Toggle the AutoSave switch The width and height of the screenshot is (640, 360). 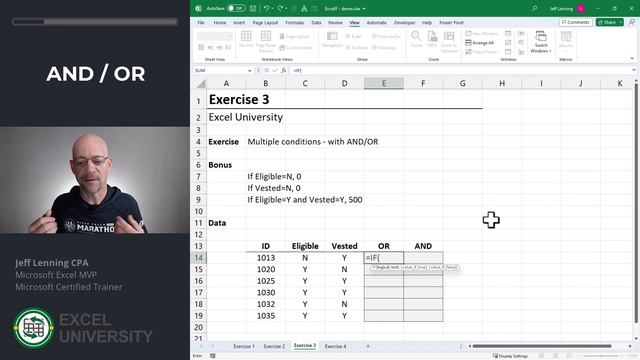tap(236, 8)
